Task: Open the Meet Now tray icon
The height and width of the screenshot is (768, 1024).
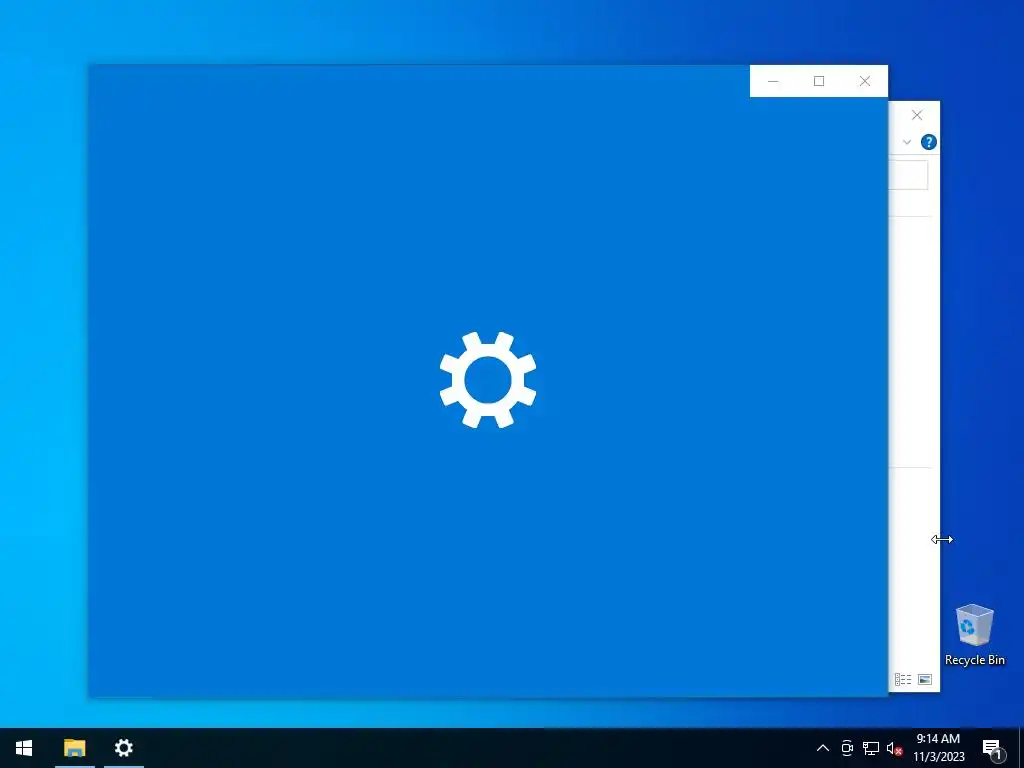Action: point(847,748)
